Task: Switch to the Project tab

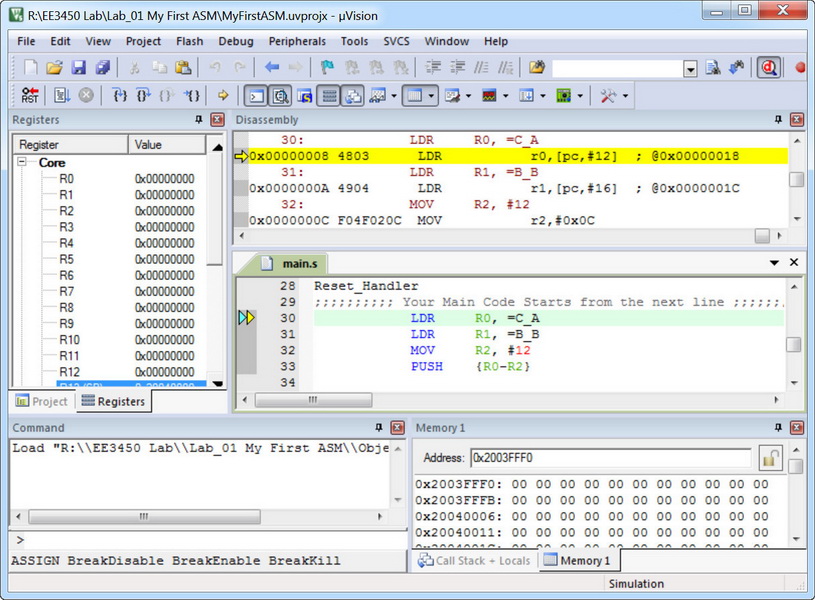Action: pos(42,401)
